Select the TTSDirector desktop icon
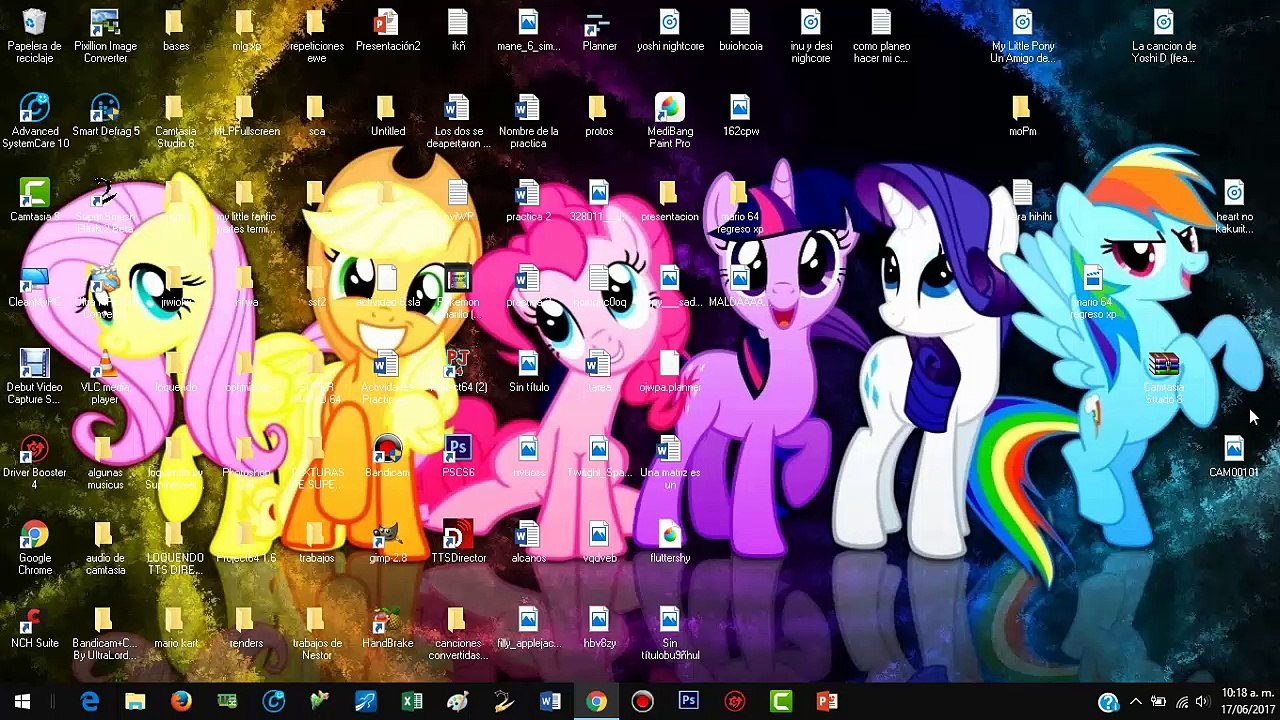Image resolution: width=1280 pixels, height=720 pixels. [x=458, y=543]
